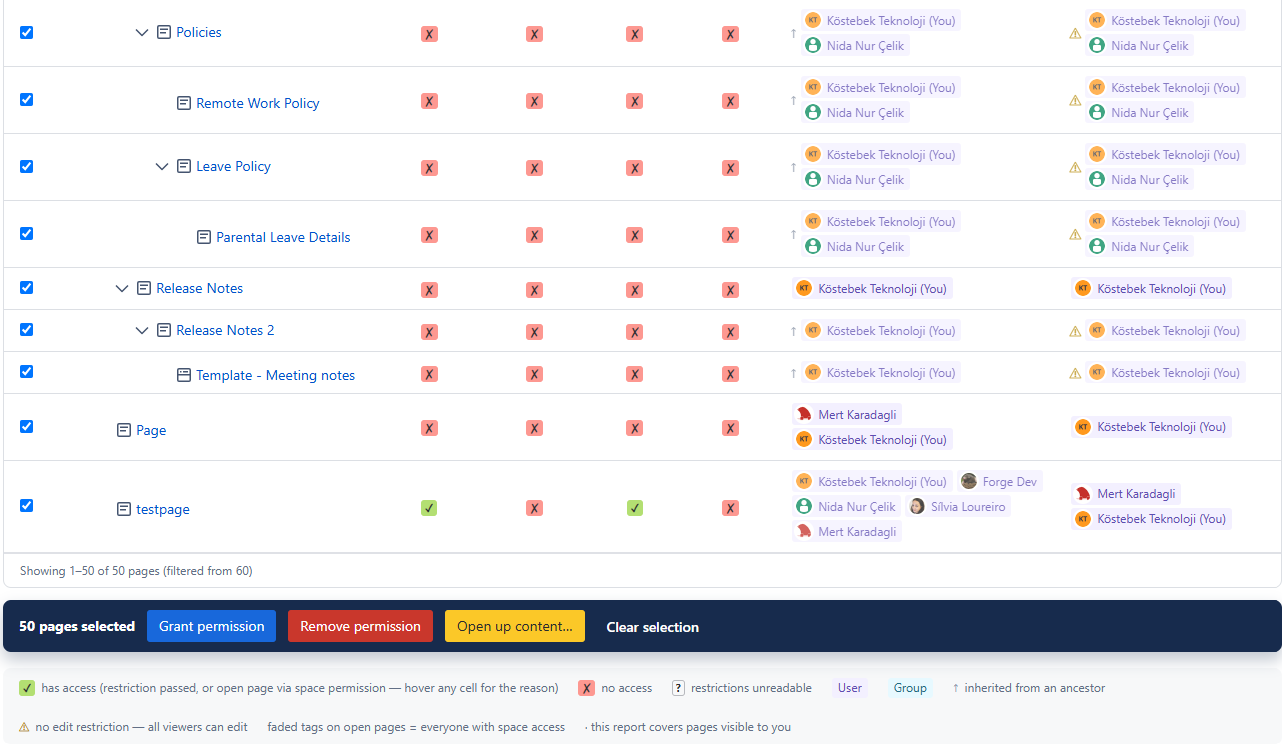Click warning icon in Release Notes 2 edit column
Image resolution: width=1282 pixels, height=745 pixels.
[1076, 331]
